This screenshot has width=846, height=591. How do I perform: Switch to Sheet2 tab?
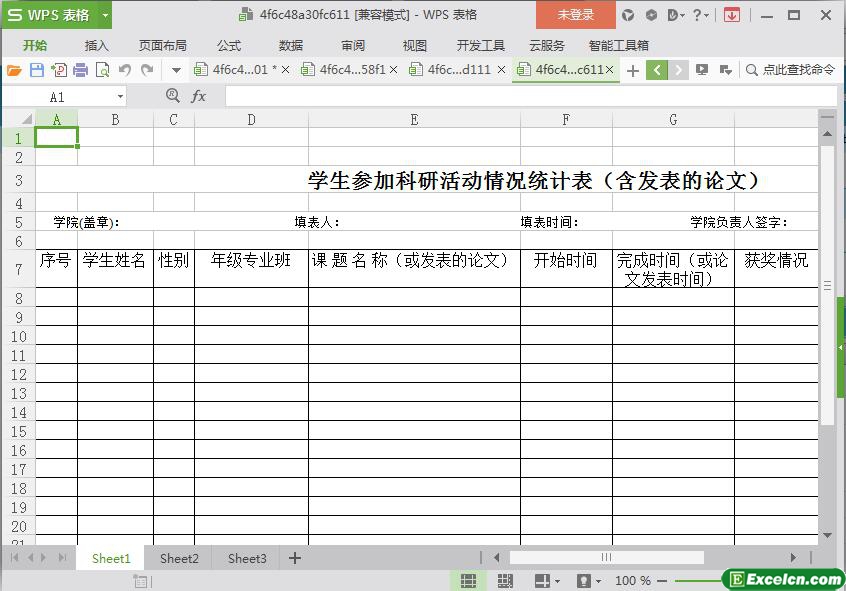pos(179,559)
